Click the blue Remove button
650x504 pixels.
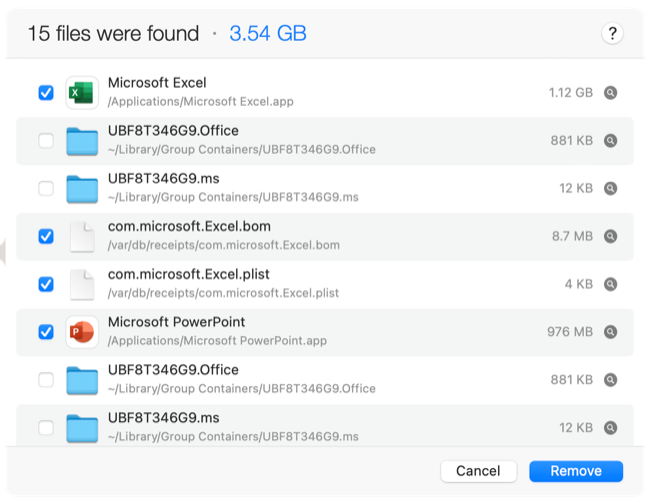pos(576,471)
